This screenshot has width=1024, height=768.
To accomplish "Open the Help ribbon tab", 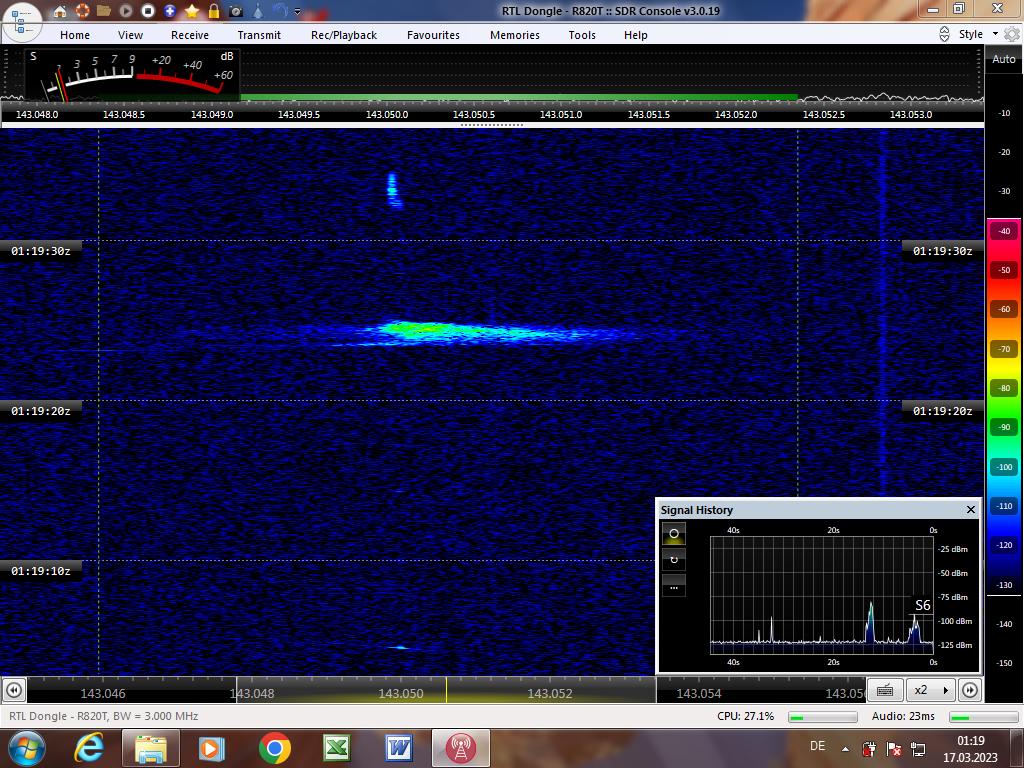I will click(635, 35).
